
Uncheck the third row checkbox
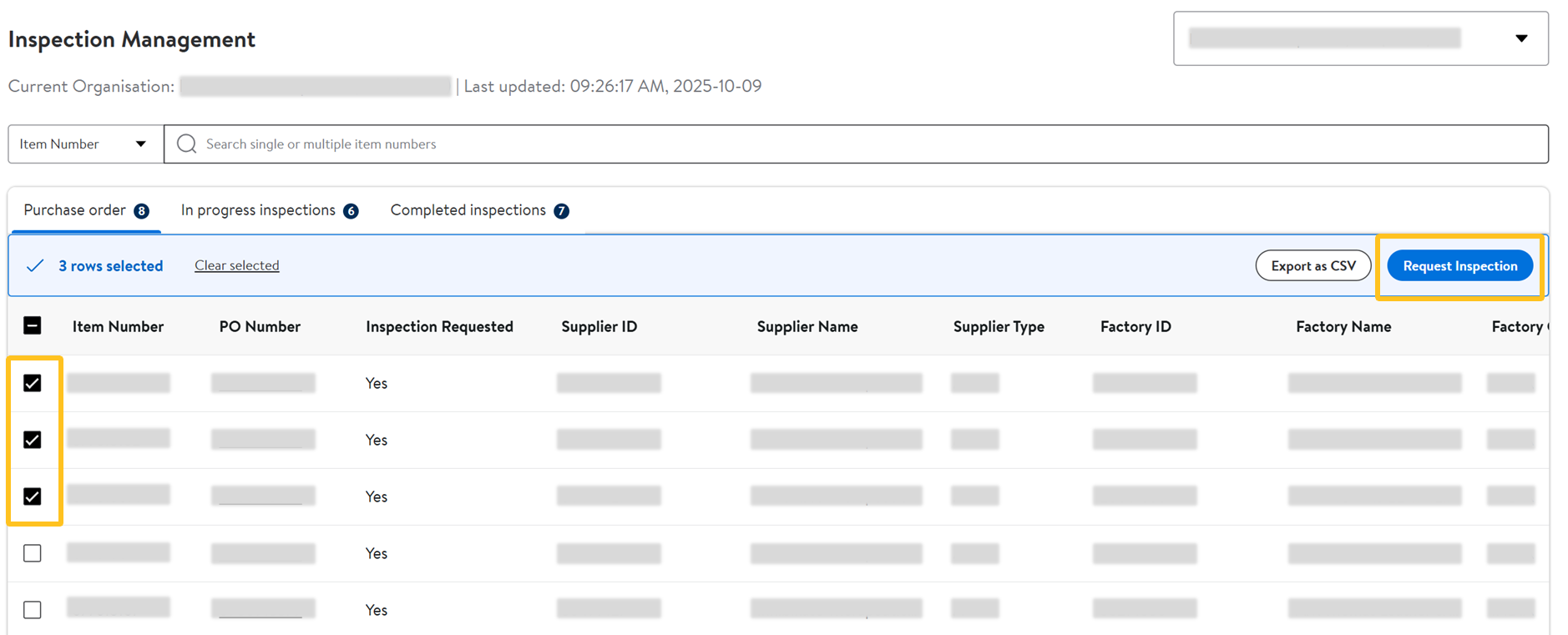coord(33,496)
